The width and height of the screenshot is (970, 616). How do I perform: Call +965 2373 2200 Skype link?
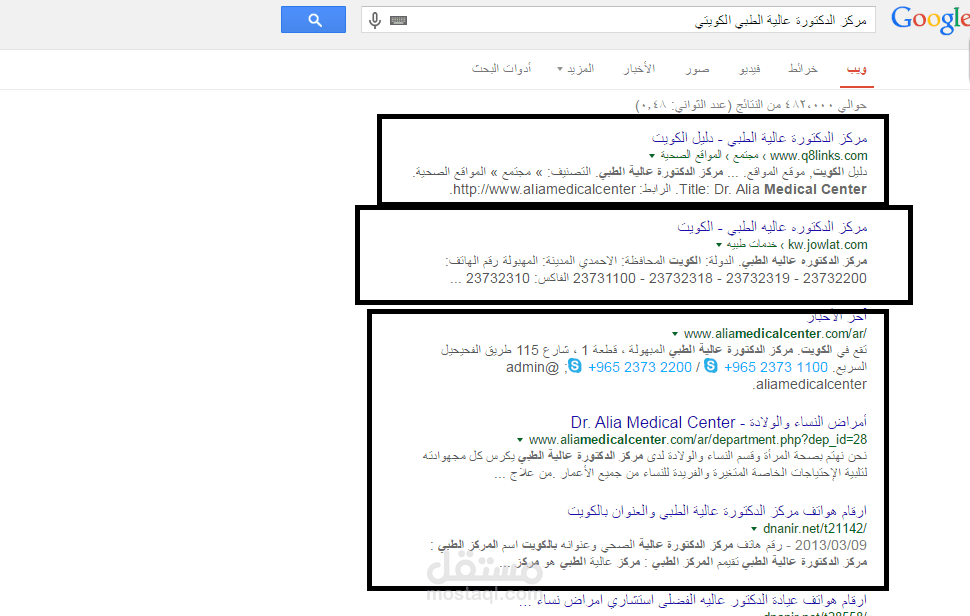[640, 367]
